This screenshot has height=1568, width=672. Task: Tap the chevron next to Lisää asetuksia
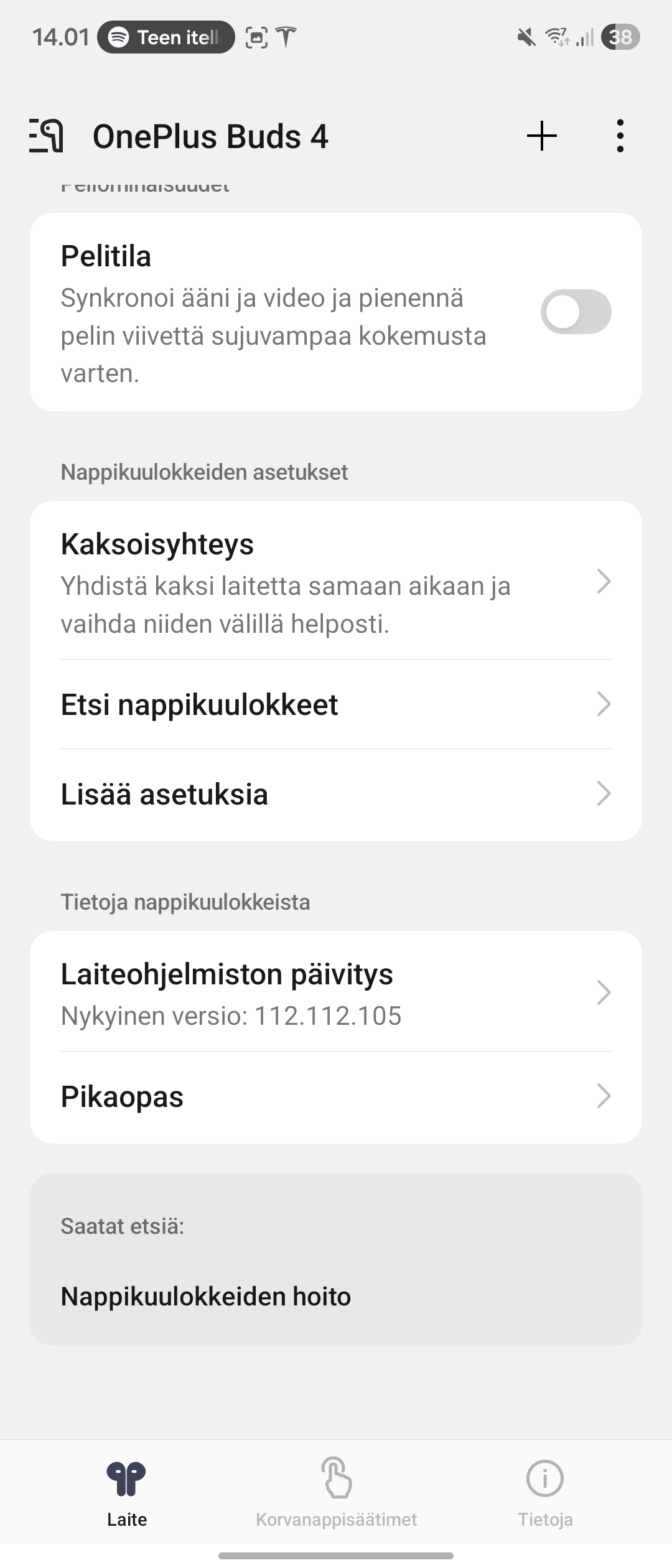pyautogui.click(x=604, y=794)
